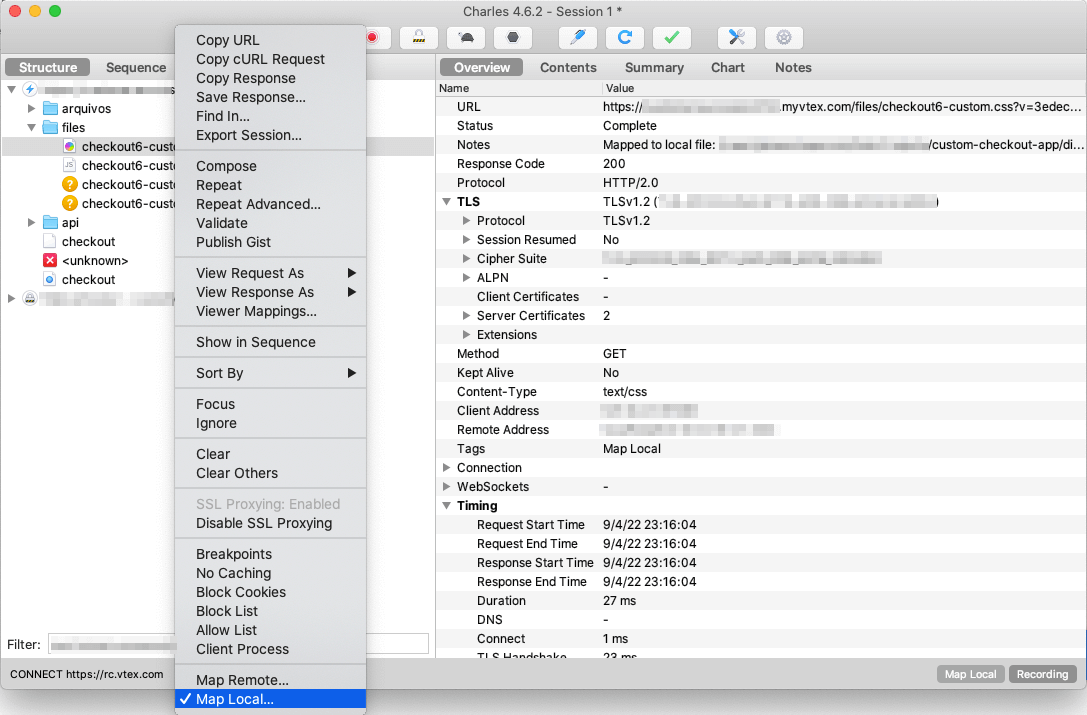Viewport: 1087px width, 715px height.
Task: Click the Repeat refresh arrow icon
Action: [x=625, y=37]
